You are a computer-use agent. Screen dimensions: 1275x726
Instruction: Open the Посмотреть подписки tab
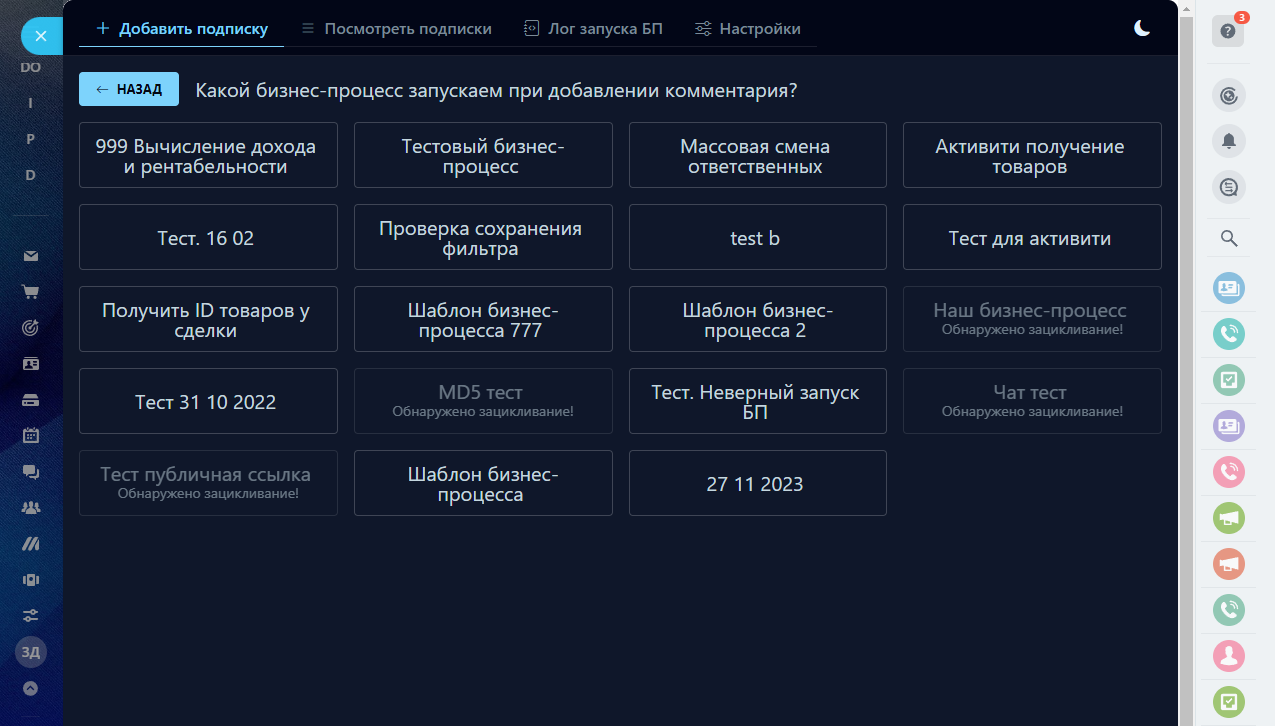(x=397, y=28)
